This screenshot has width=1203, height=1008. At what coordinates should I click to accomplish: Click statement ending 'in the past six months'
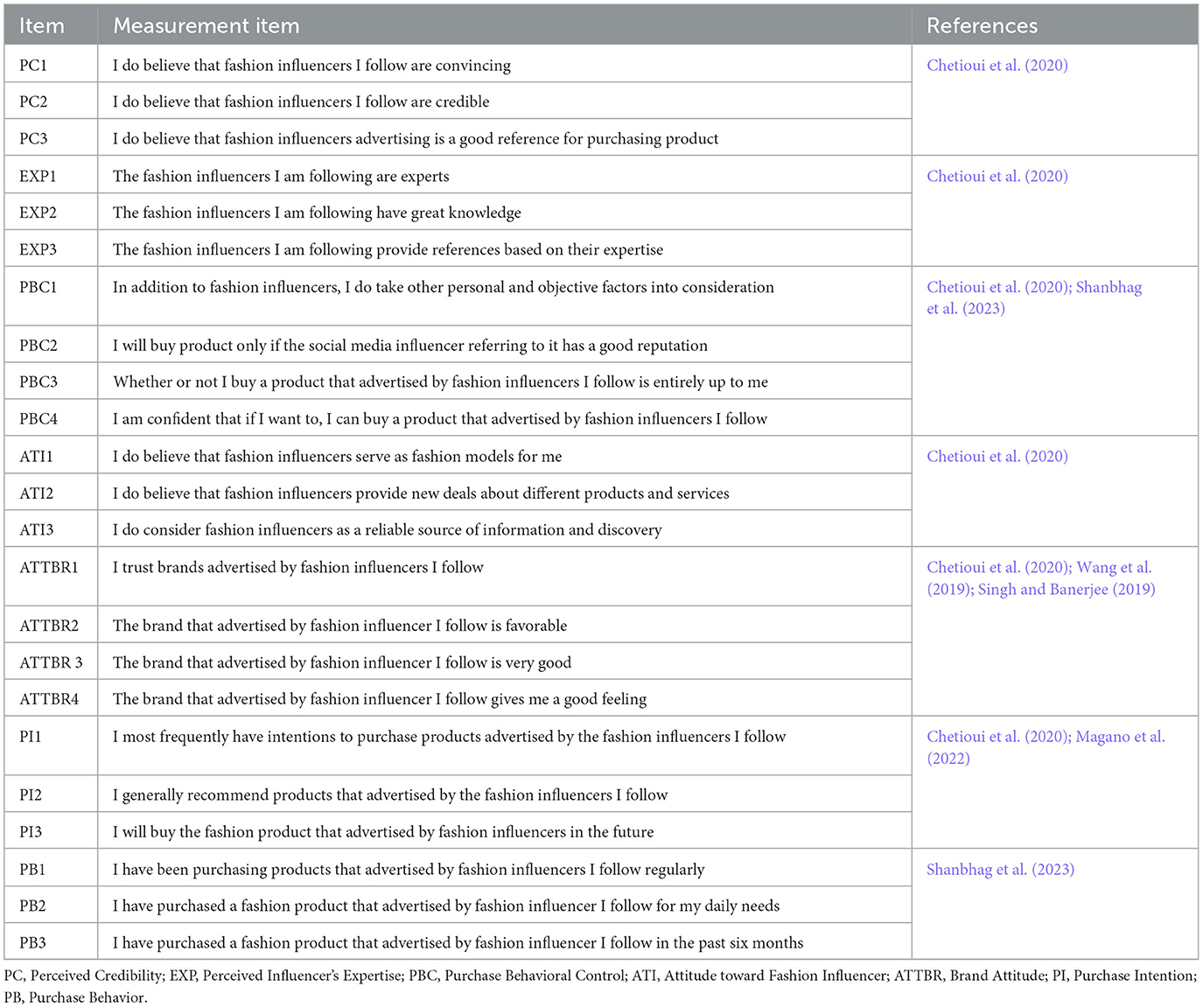pyautogui.click(x=458, y=943)
